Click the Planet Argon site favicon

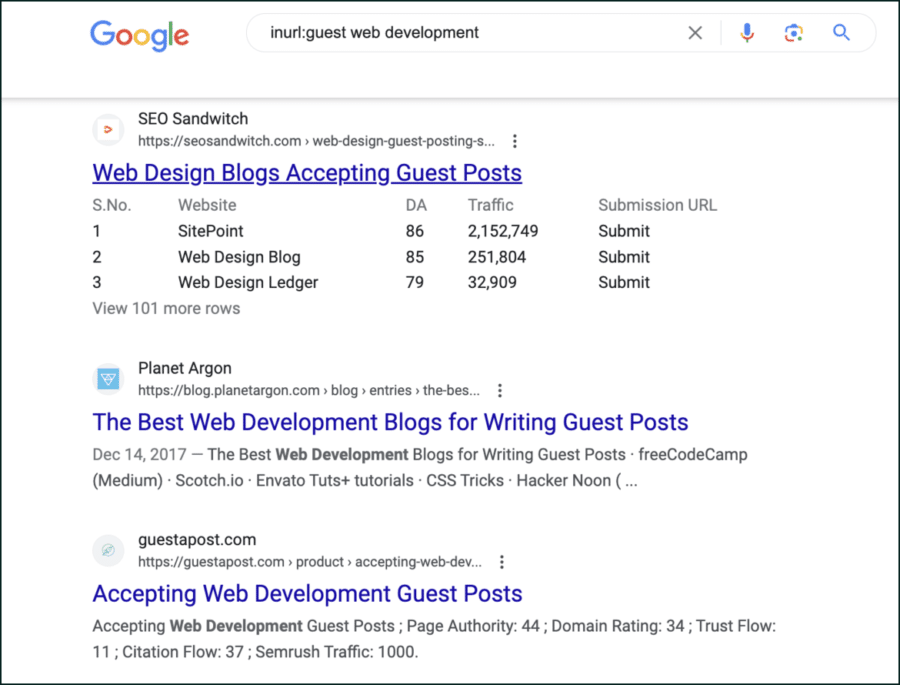(x=108, y=378)
